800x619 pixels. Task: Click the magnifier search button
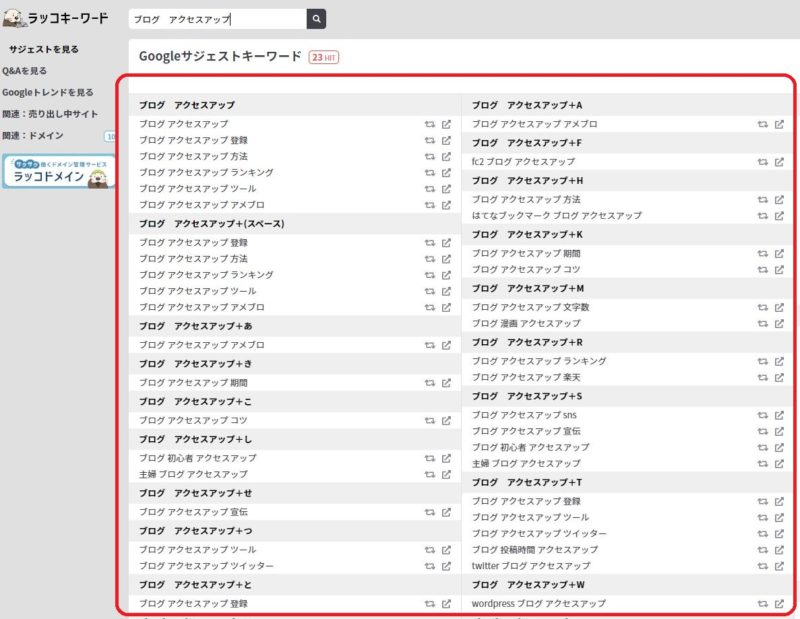316,19
